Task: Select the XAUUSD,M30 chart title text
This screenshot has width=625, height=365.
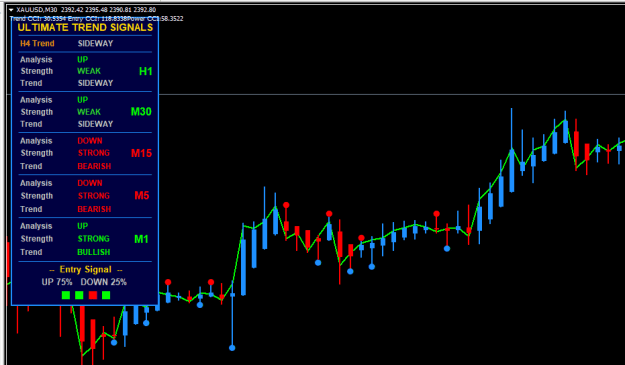Action: pyautogui.click(x=37, y=10)
